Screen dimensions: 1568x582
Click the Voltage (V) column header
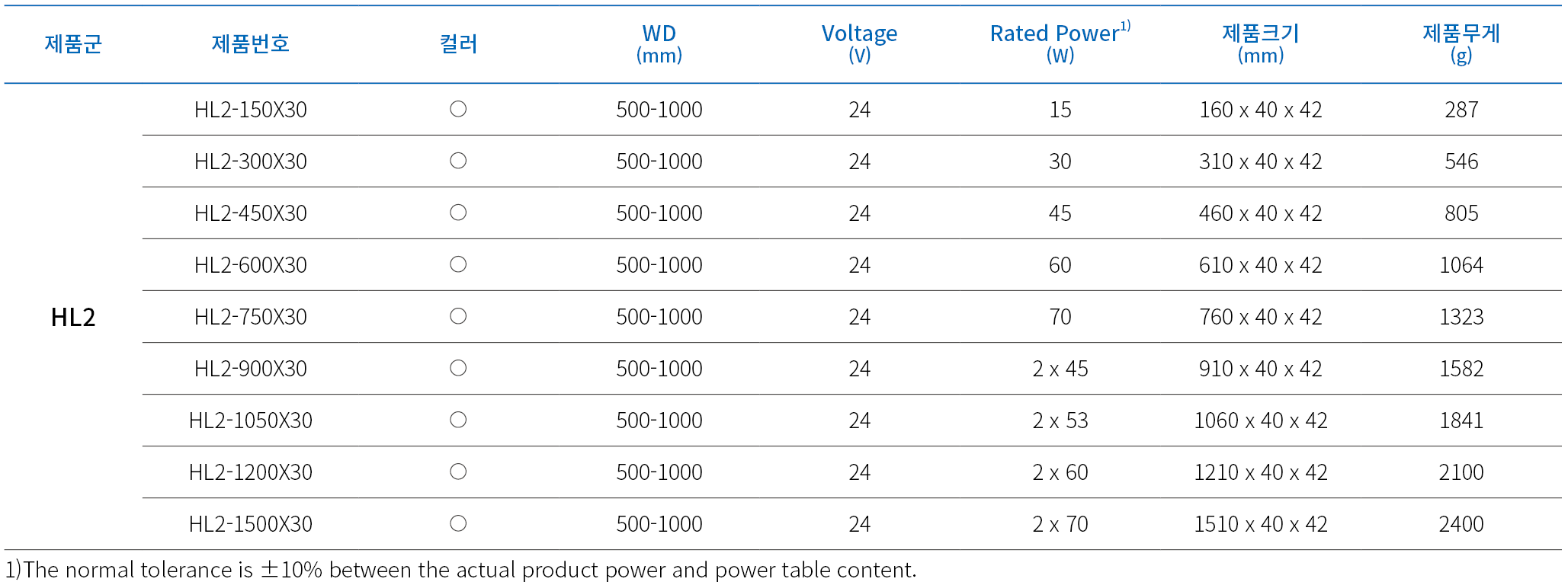coord(859,43)
